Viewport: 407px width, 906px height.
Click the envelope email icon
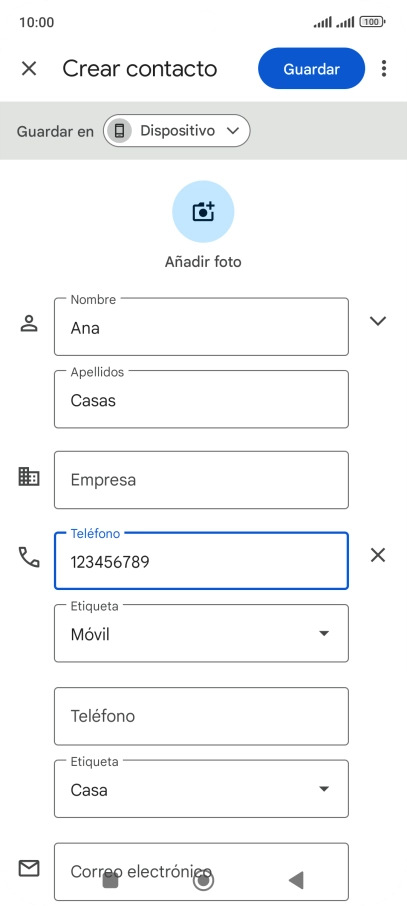click(29, 868)
